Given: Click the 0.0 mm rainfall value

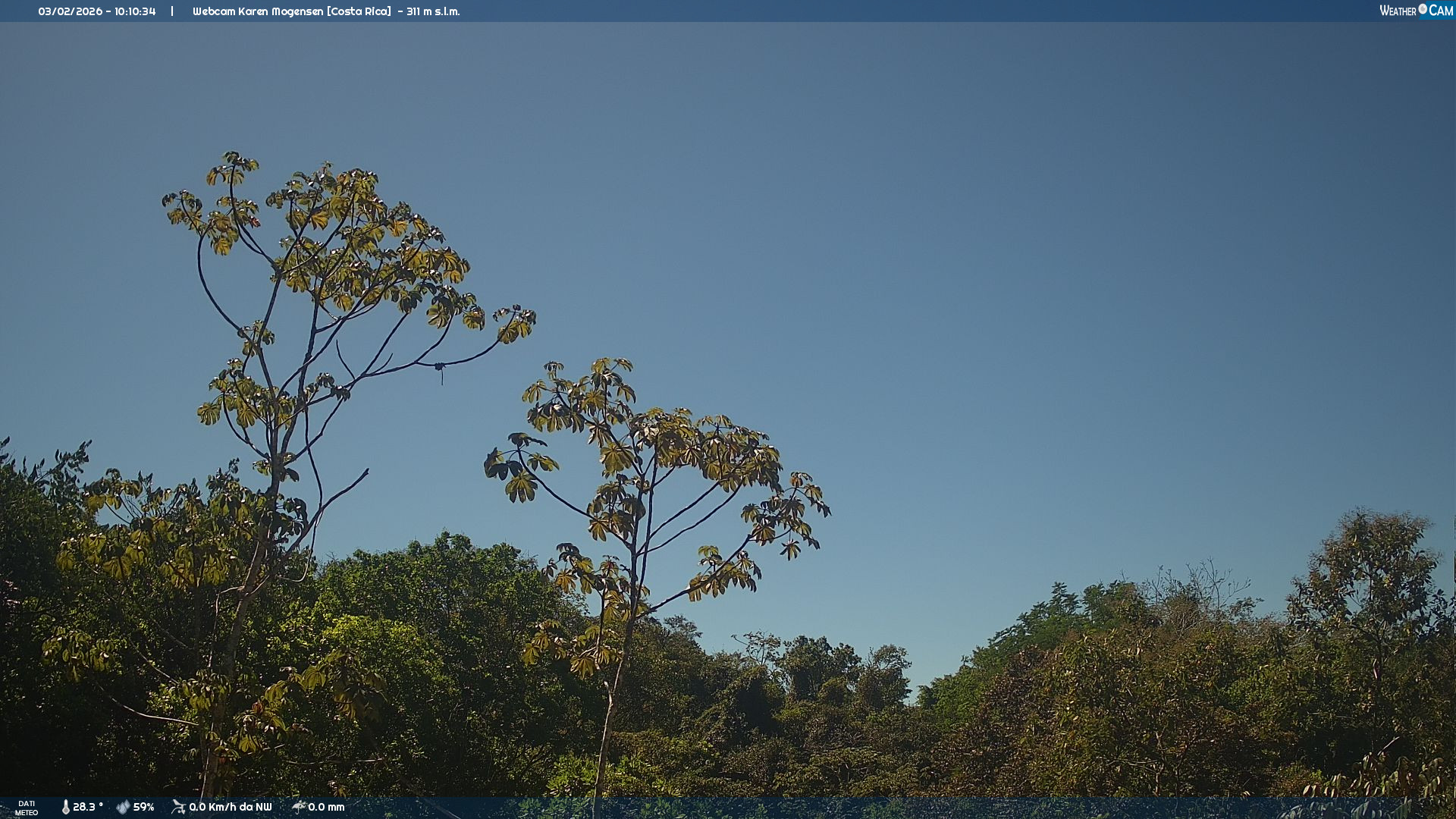Looking at the screenshot, I should pyautogui.click(x=326, y=807).
